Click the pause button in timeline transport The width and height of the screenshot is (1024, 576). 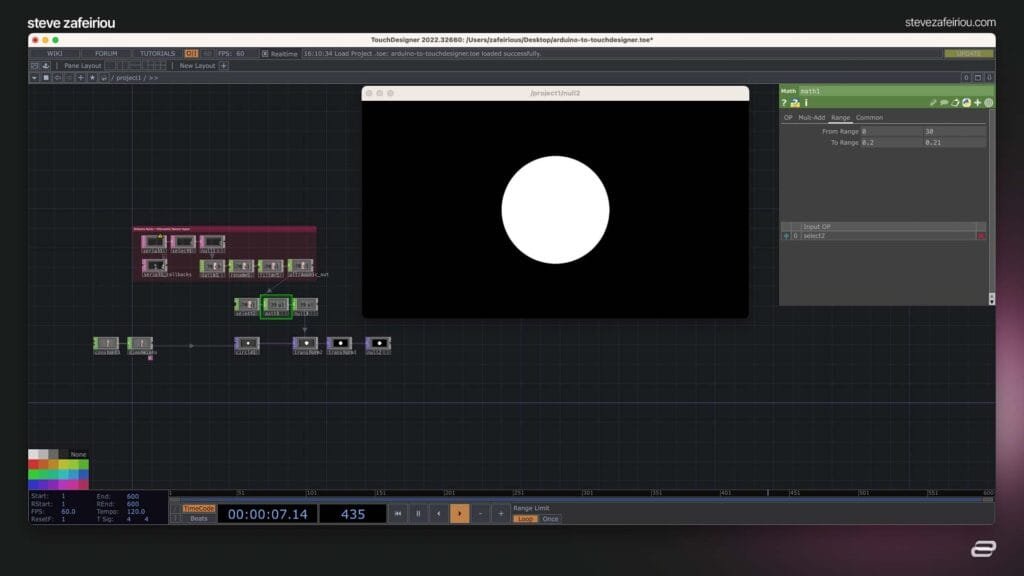coord(418,513)
